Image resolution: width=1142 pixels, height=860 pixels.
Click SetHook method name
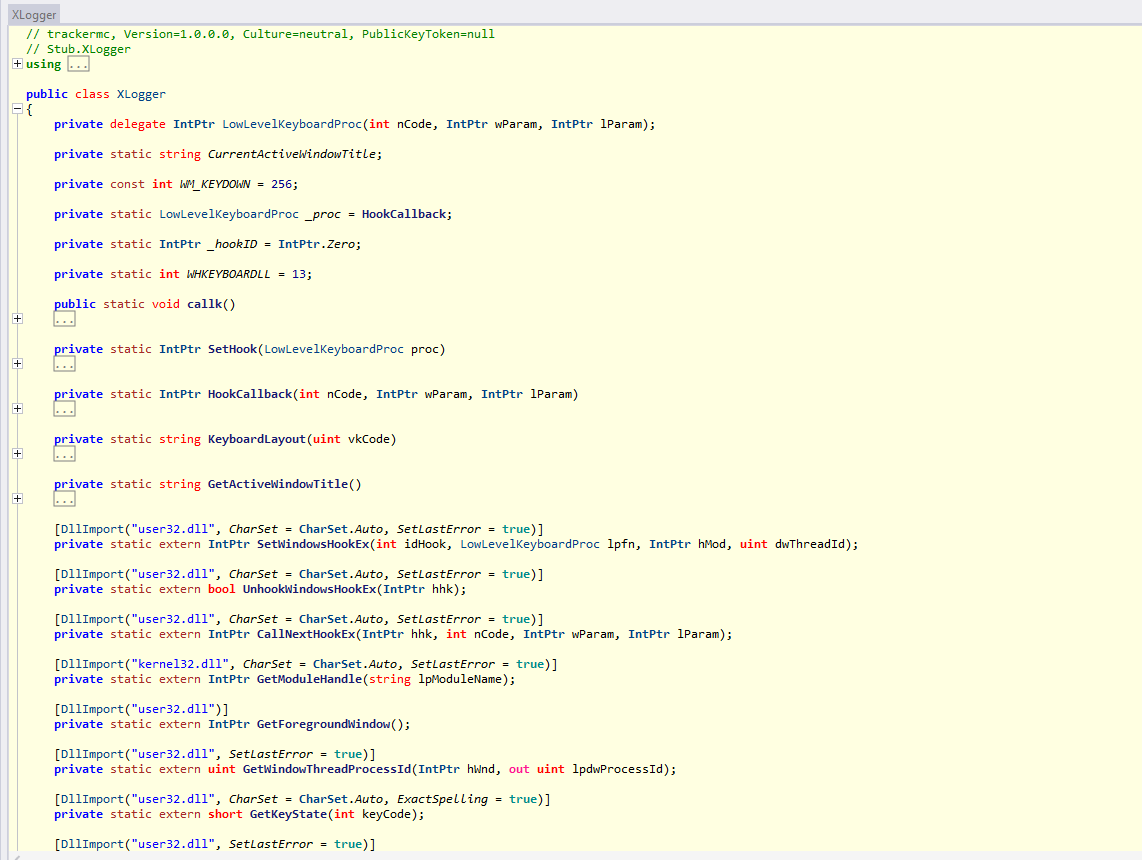click(x=232, y=350)
